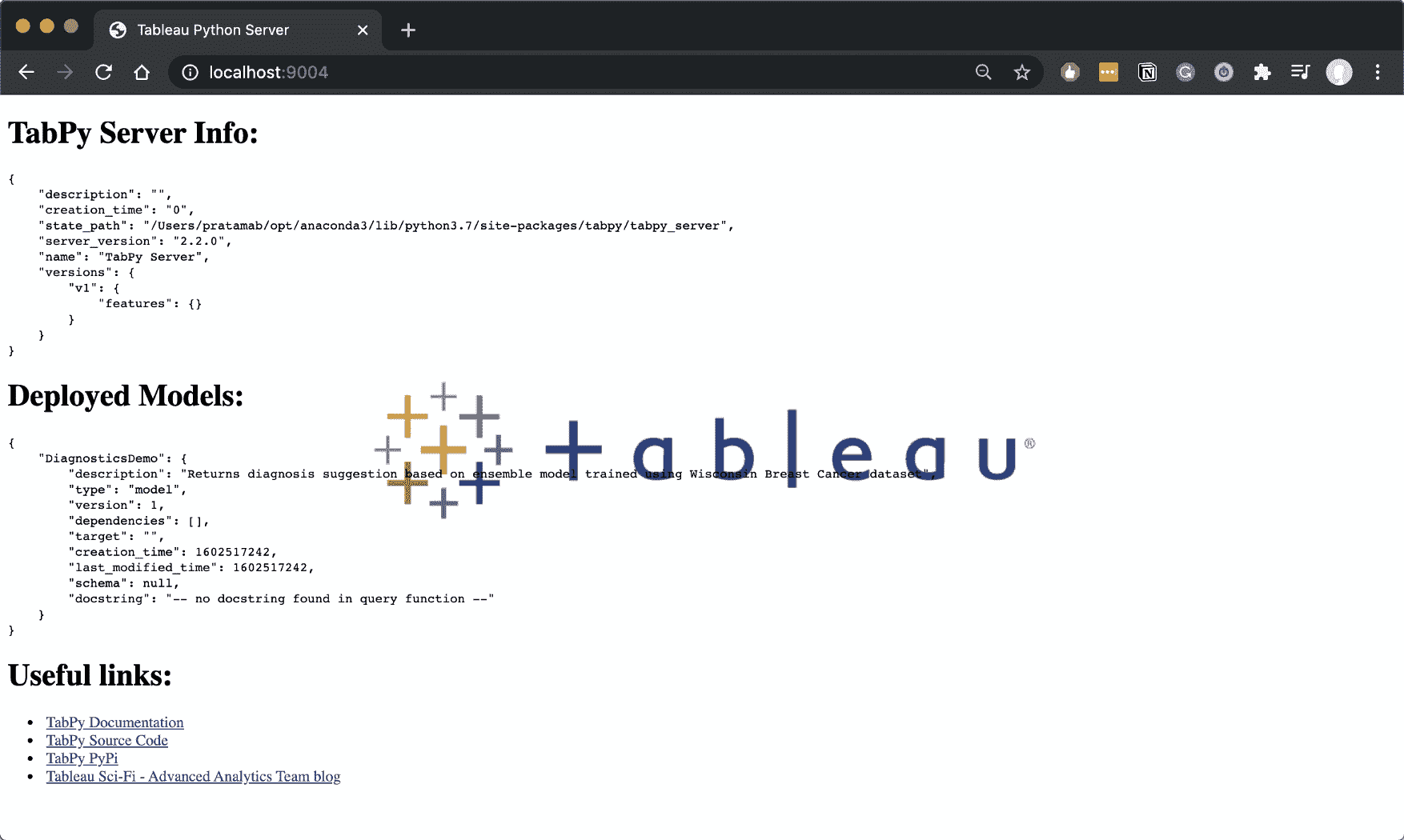Click the empty "description": "" server line
Image resolution: width=1404 pixels, height=840 pixels.
pyautogui.click(x=106, y=194)
